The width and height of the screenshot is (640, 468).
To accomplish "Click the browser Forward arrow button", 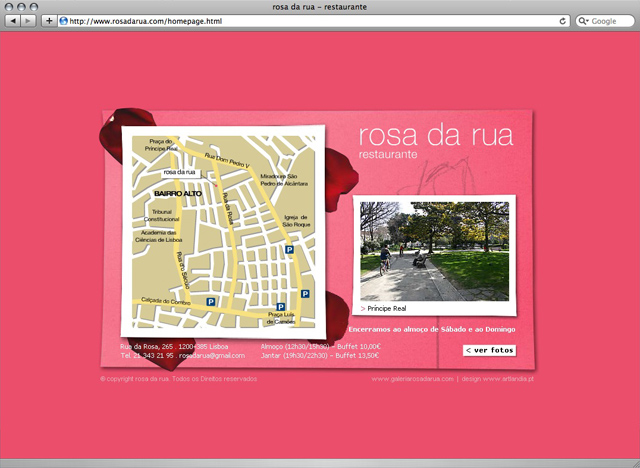I will pyautogui.click(x=28, y=21).
